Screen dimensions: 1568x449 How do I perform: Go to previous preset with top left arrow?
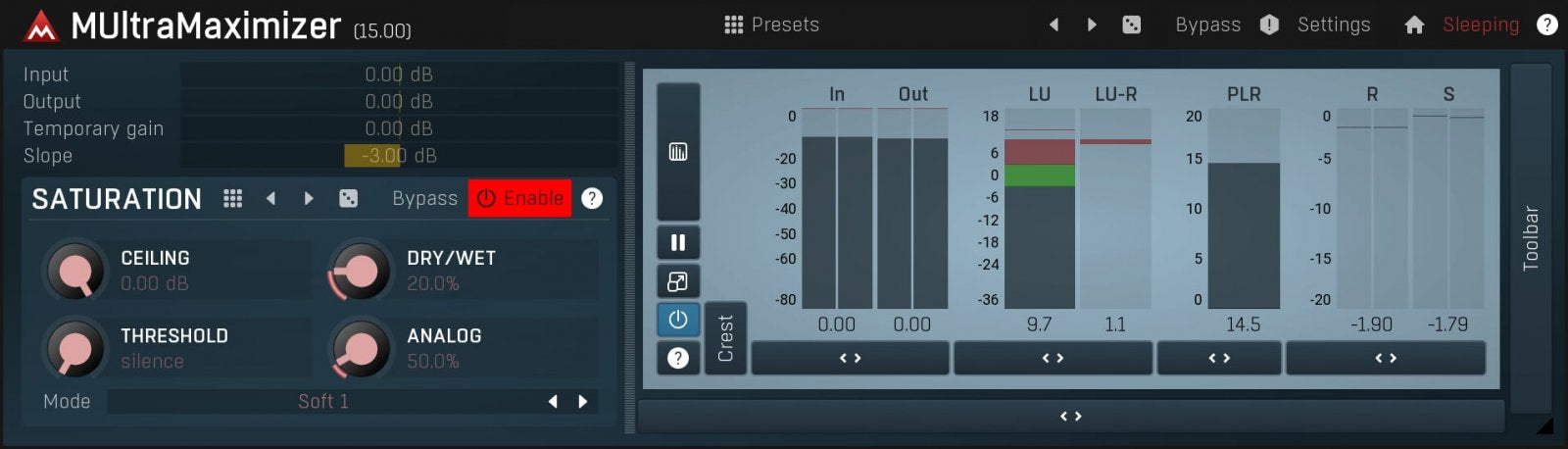point(1054,25)
